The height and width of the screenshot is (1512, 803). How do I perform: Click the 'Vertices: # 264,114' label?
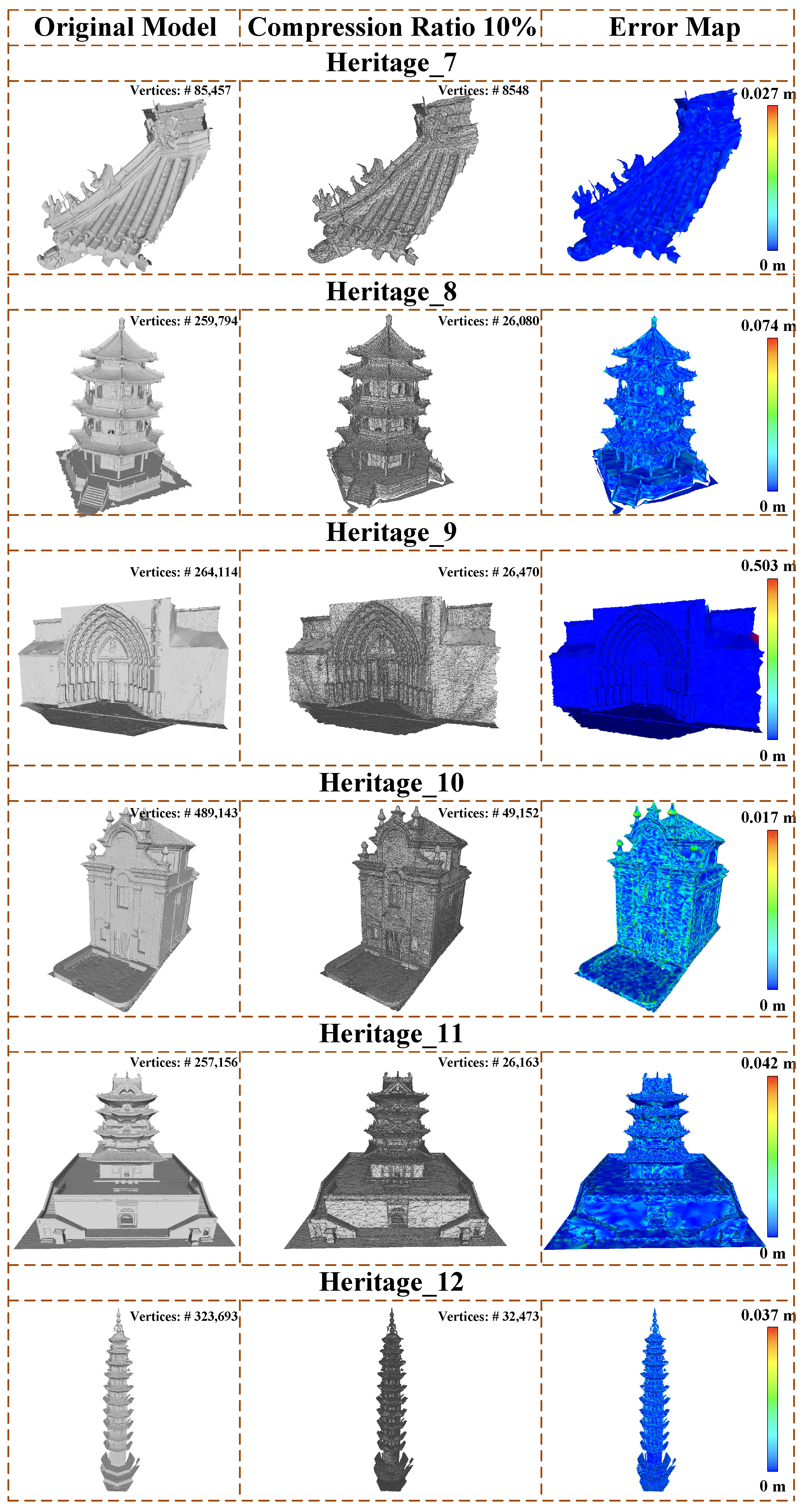pos(184,572)
